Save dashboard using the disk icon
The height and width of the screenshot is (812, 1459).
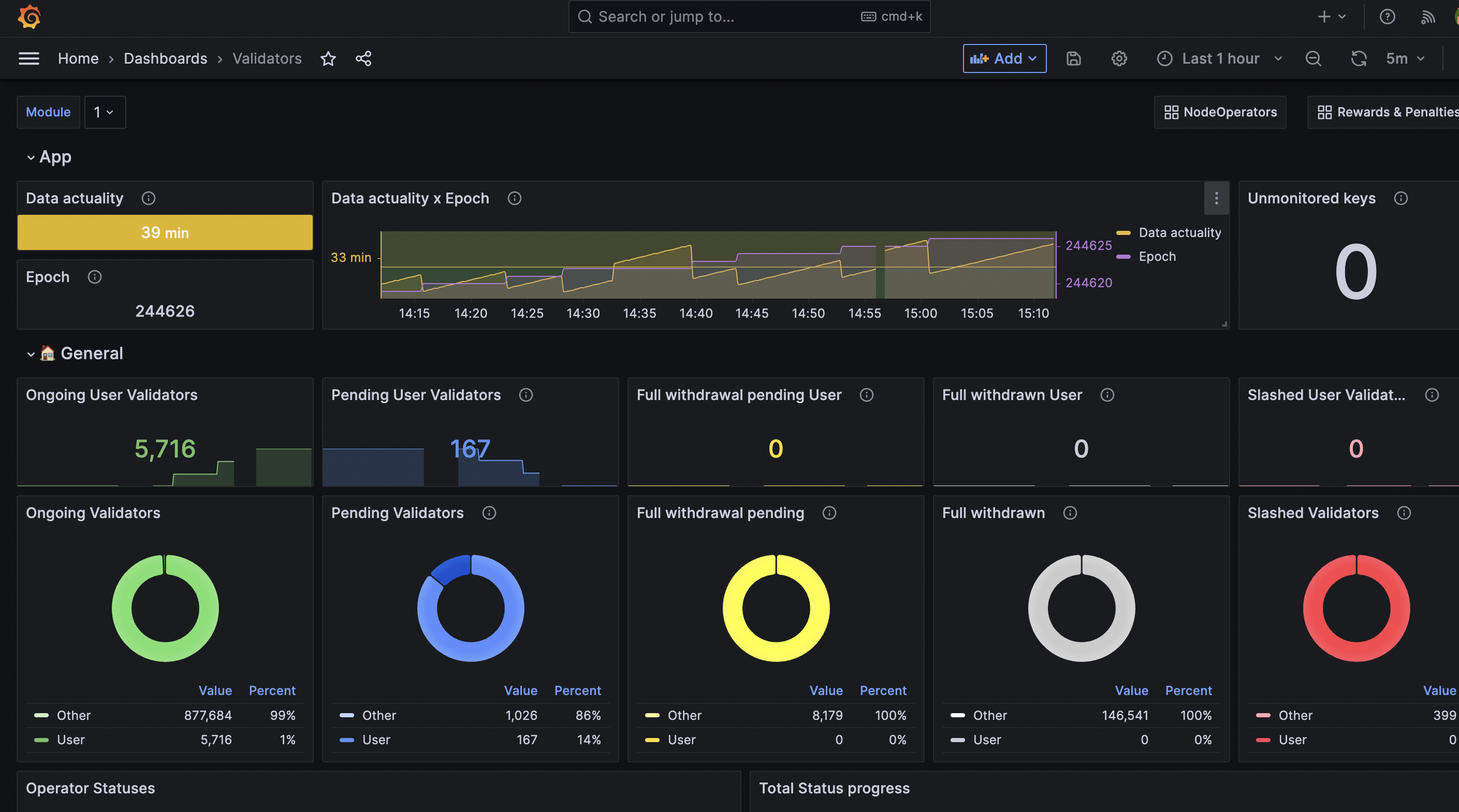(1073, 58)
